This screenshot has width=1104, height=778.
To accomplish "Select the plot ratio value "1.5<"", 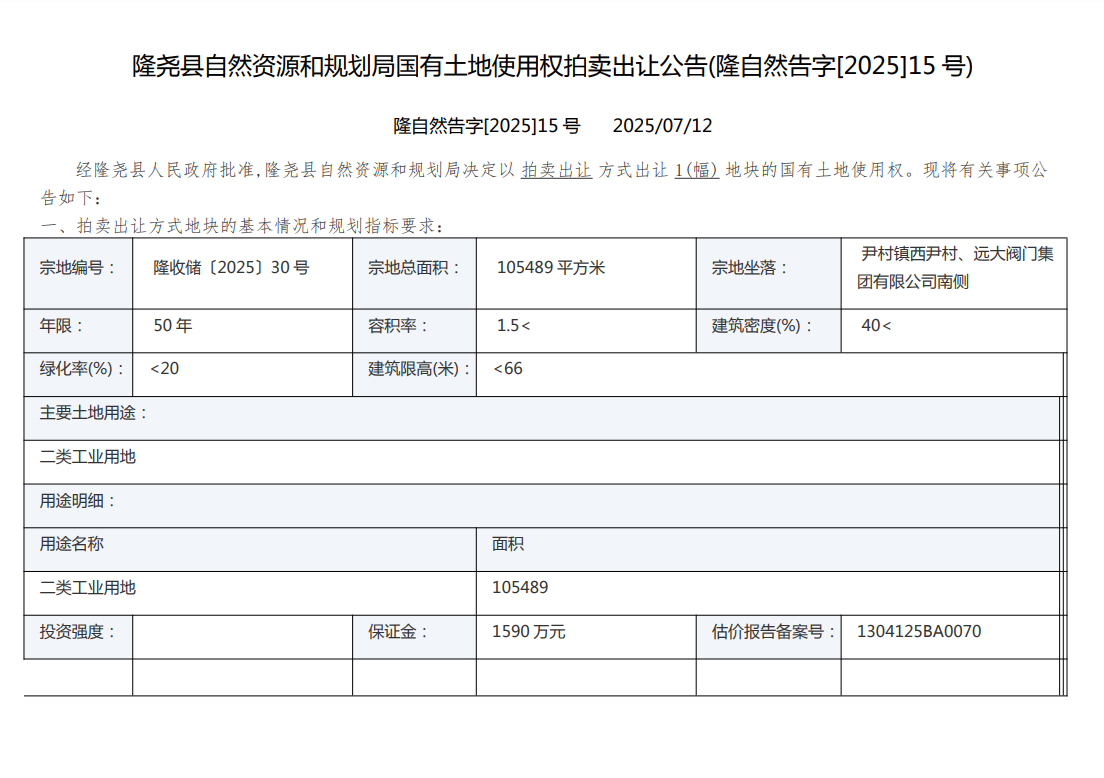I will click(513, 325).
